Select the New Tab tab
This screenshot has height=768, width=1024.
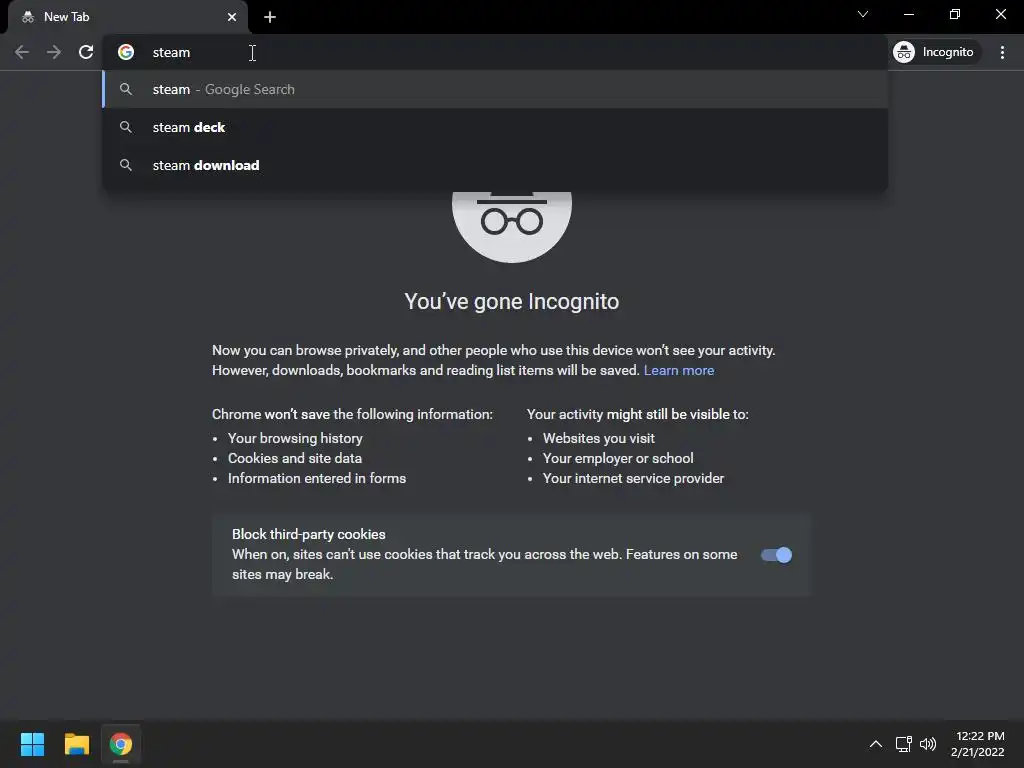pos(128,17)
